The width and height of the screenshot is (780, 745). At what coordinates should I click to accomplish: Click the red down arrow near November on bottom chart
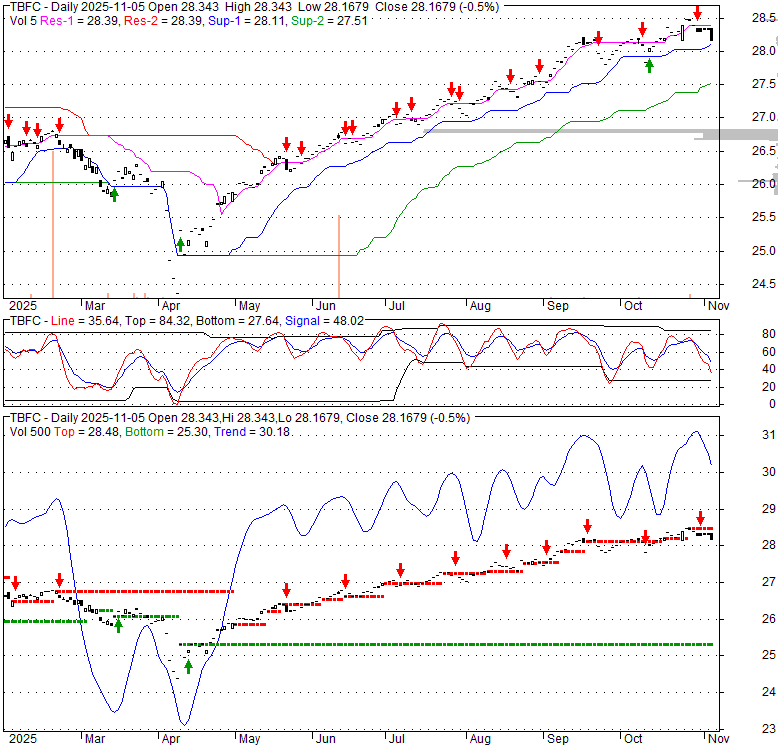pyautogui.click(x=700, y=517)
